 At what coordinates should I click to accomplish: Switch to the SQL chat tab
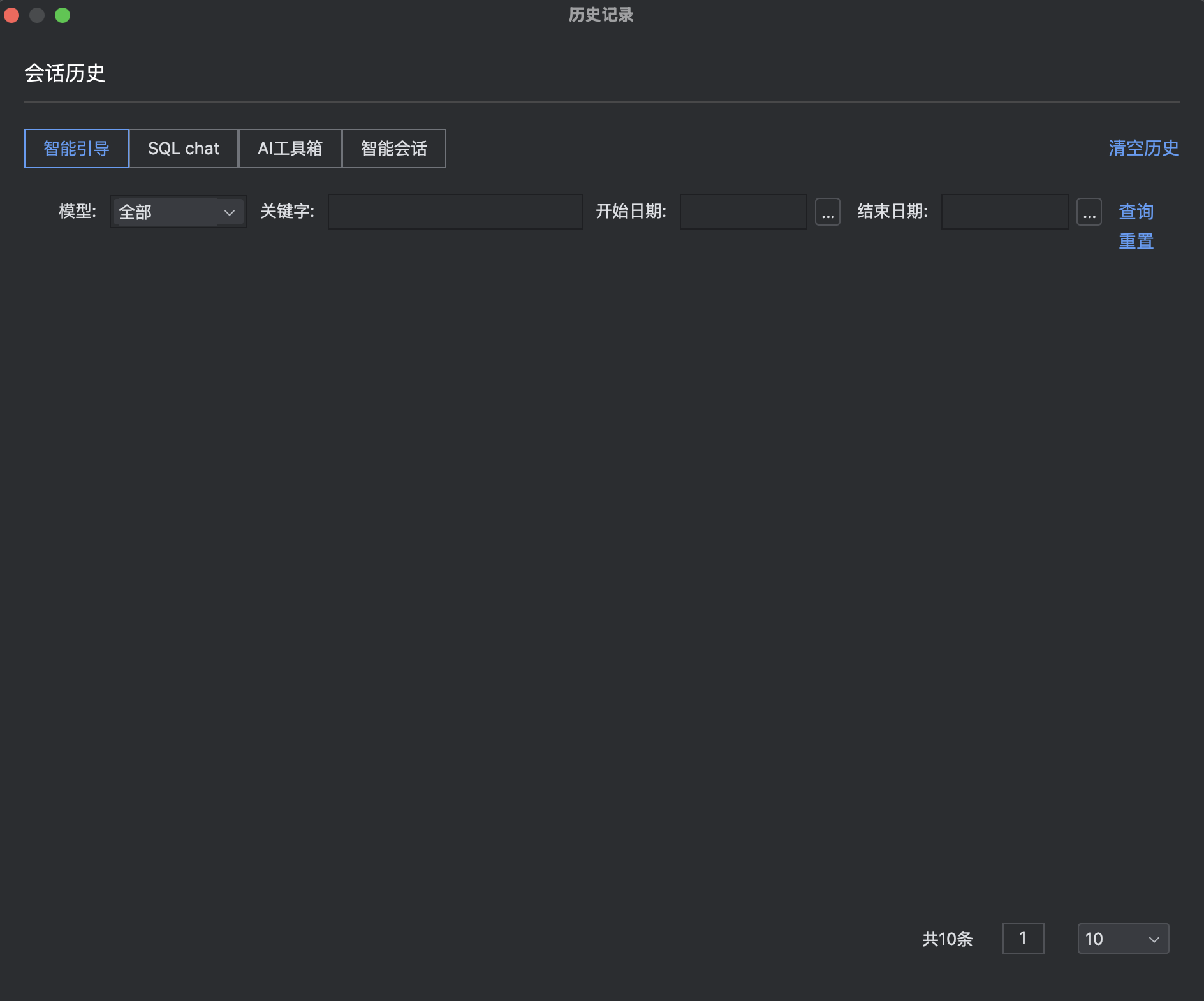(184, 149)
